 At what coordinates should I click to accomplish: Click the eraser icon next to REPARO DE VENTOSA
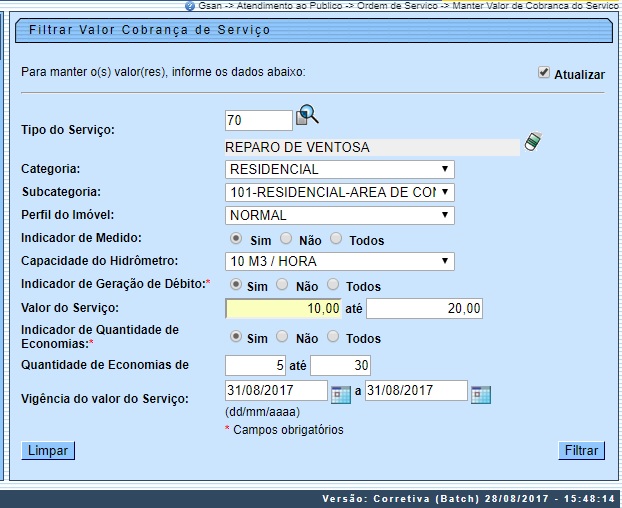pyautogui.click(x=533, y=142)
